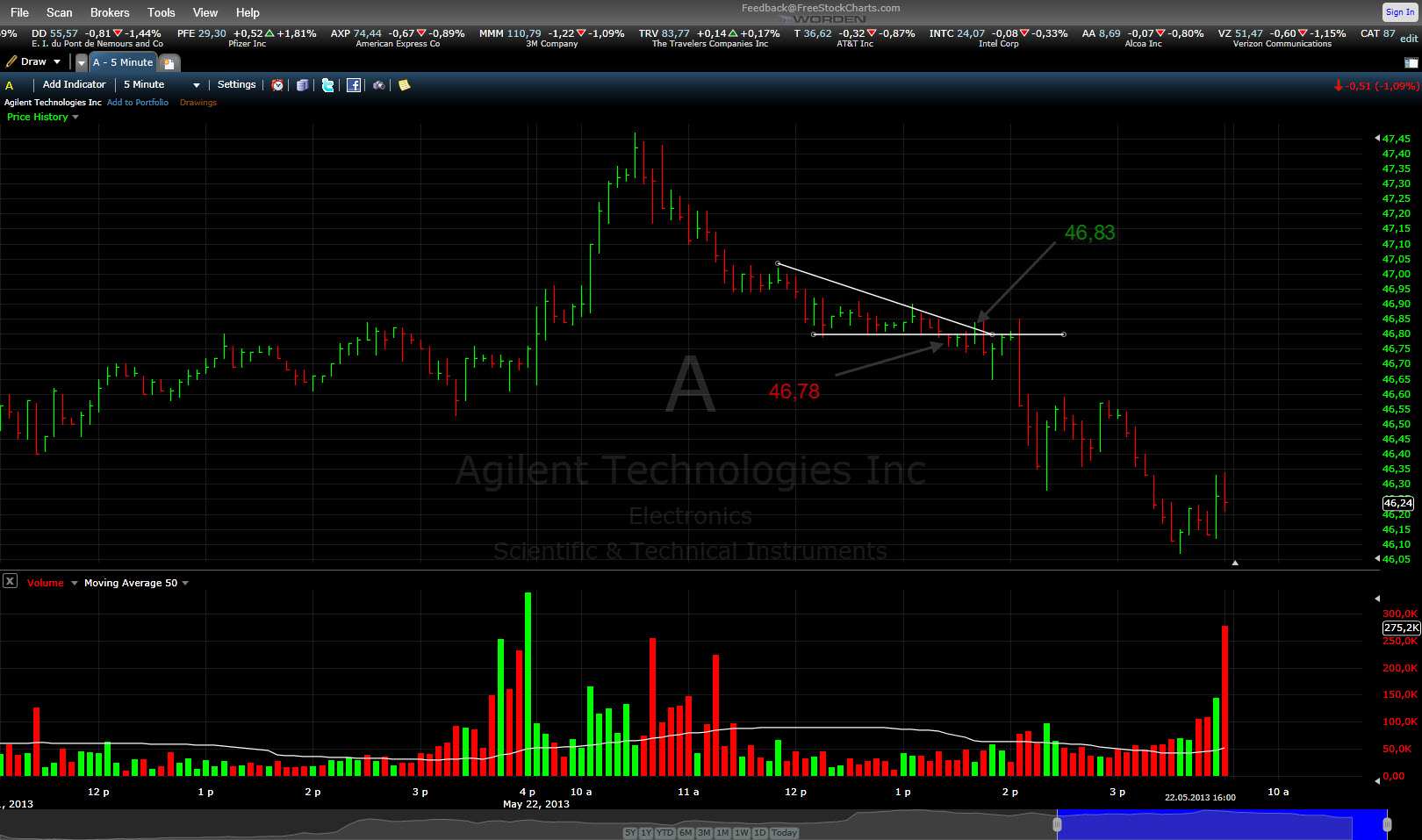This screenshot has height=840, width=1422.
Task: Click the new chart tab icon
Action: [x=169, y=63]
